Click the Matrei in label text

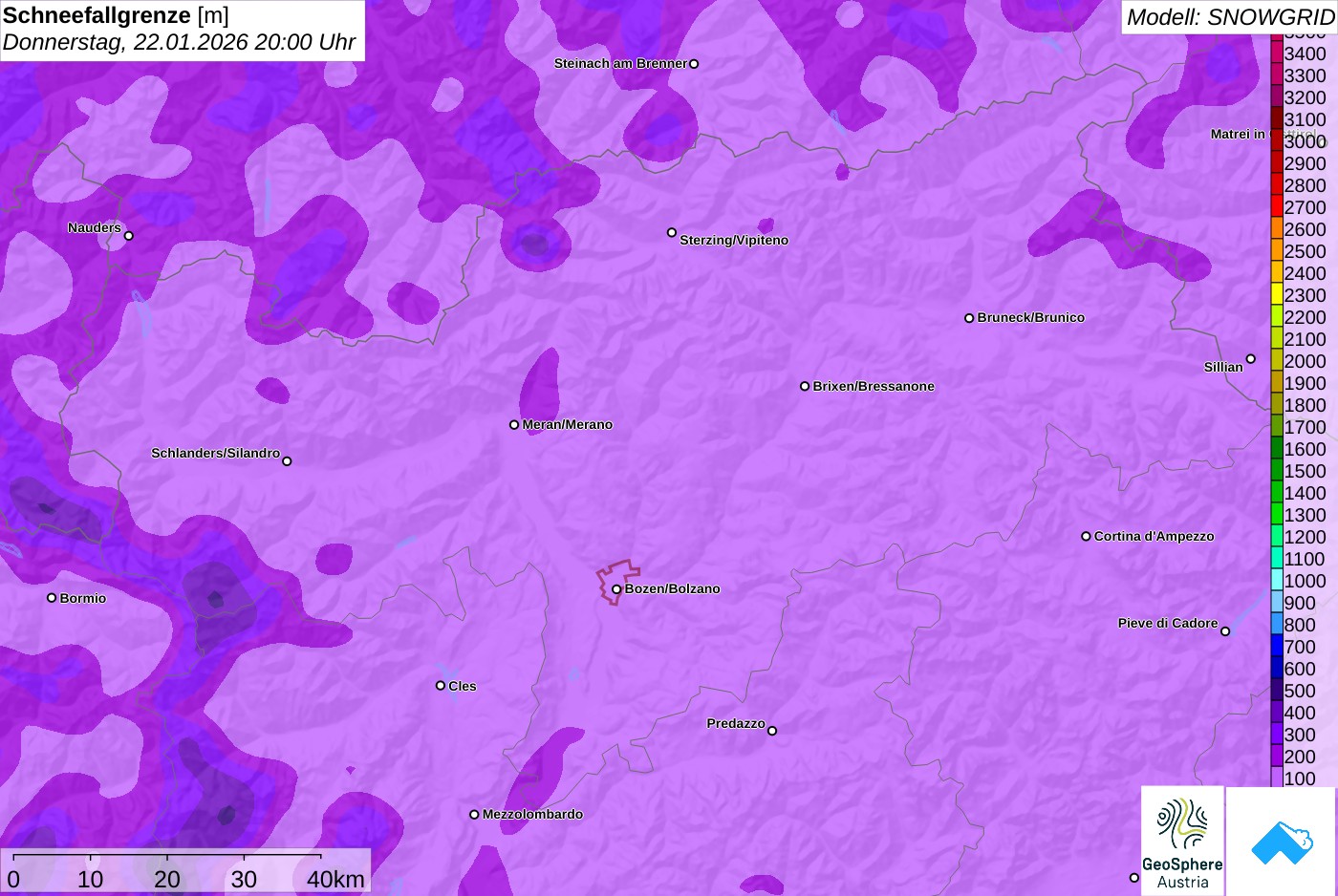pyautogui.click(x=1238, y=135)
